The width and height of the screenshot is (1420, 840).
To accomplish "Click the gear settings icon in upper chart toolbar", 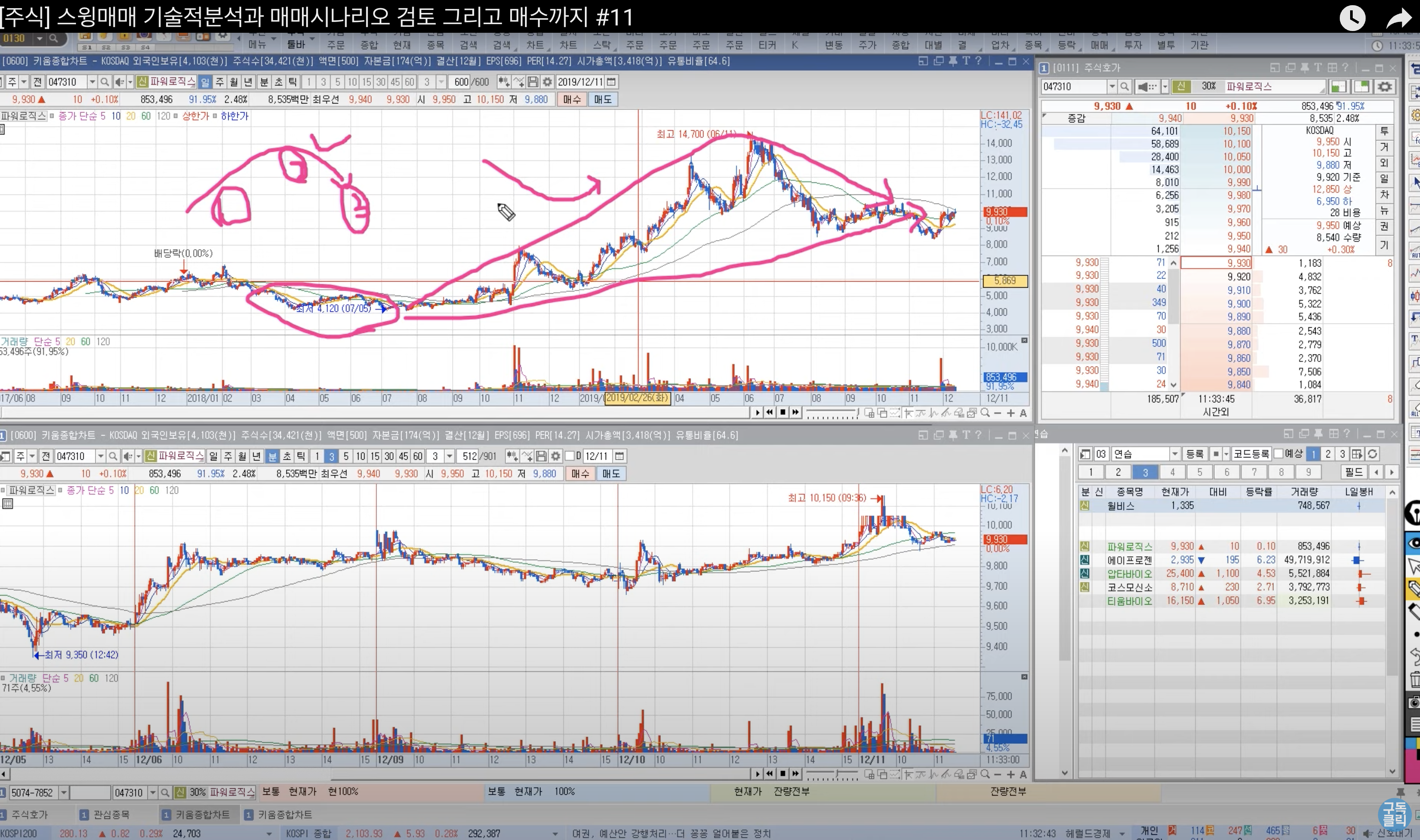I will [547, 82].
